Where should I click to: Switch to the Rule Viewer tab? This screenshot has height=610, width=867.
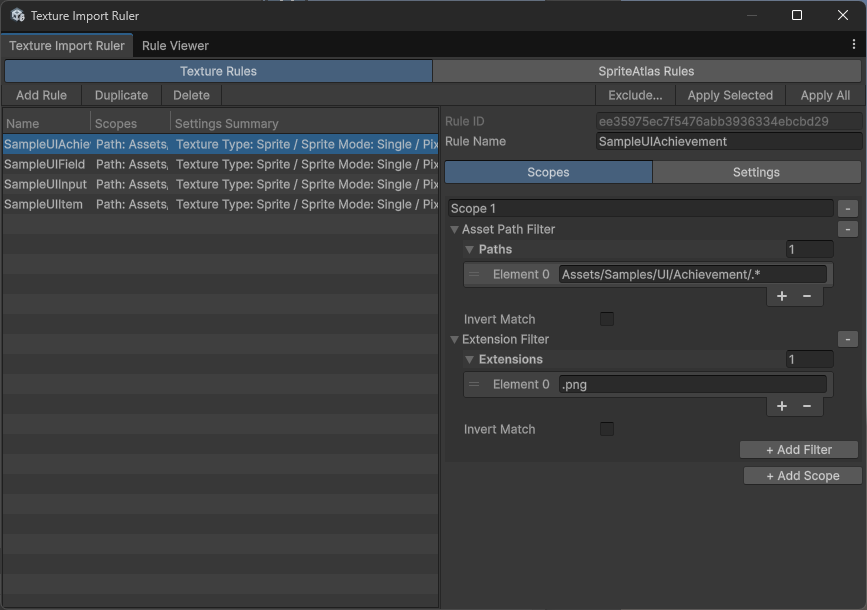(175, 46)
